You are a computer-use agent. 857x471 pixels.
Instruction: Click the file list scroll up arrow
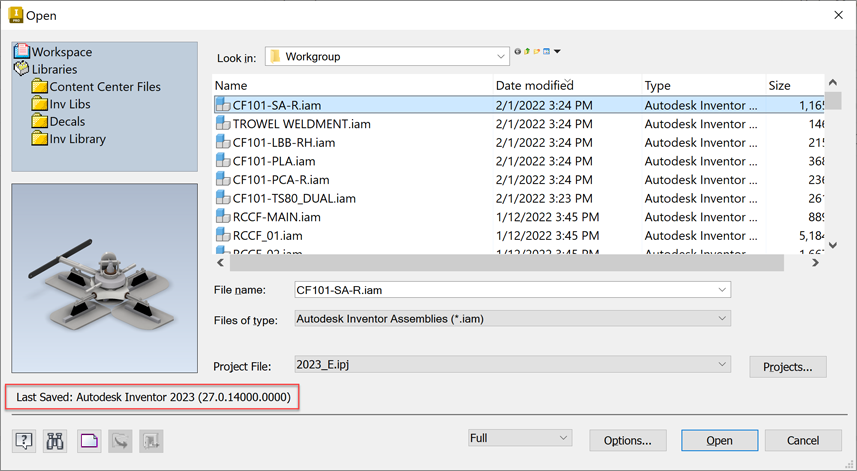[x=833, y=83]
